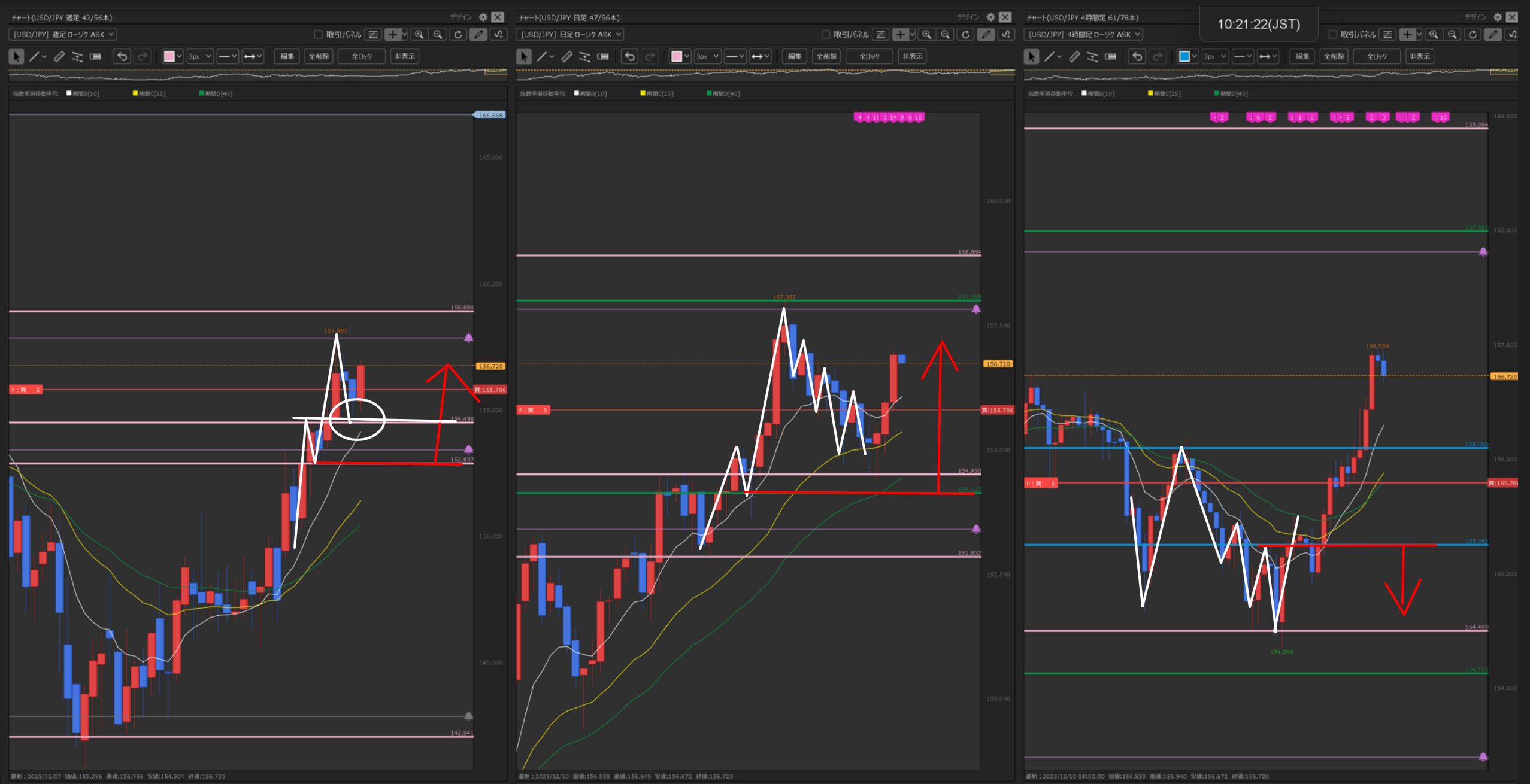Click the blue color swatch in the 4-hour chart toolbar
The image size is (1530, 784).
click(1184, 56)
